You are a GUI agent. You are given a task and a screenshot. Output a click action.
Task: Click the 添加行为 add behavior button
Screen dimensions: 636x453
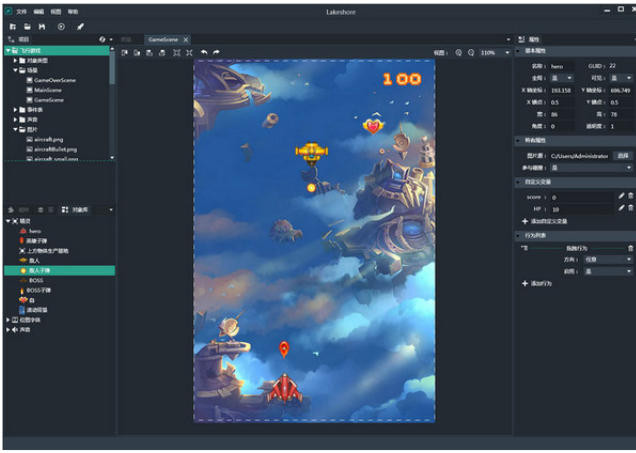537,283
